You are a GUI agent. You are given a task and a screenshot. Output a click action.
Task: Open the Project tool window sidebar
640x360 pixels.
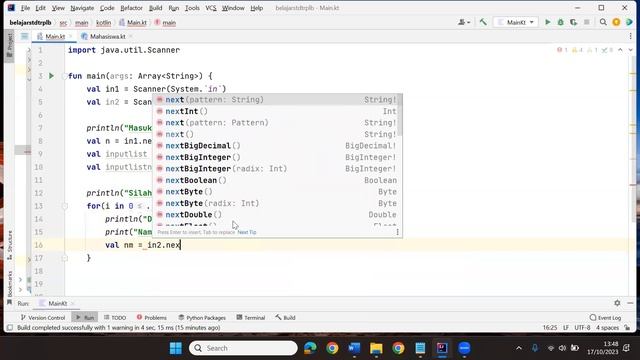coord(9,45)
